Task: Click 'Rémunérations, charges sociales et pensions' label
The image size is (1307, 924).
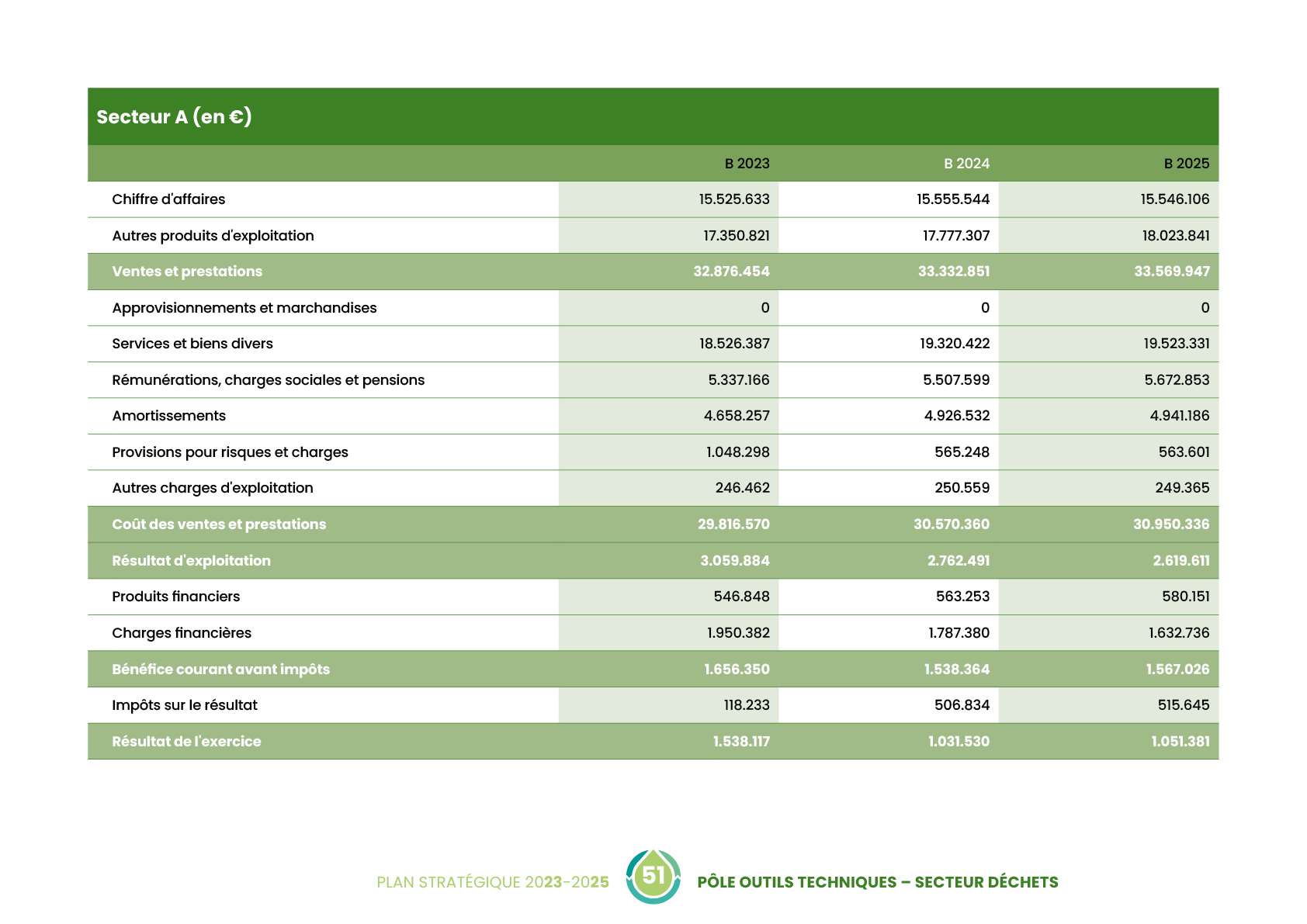Action: 268,380
